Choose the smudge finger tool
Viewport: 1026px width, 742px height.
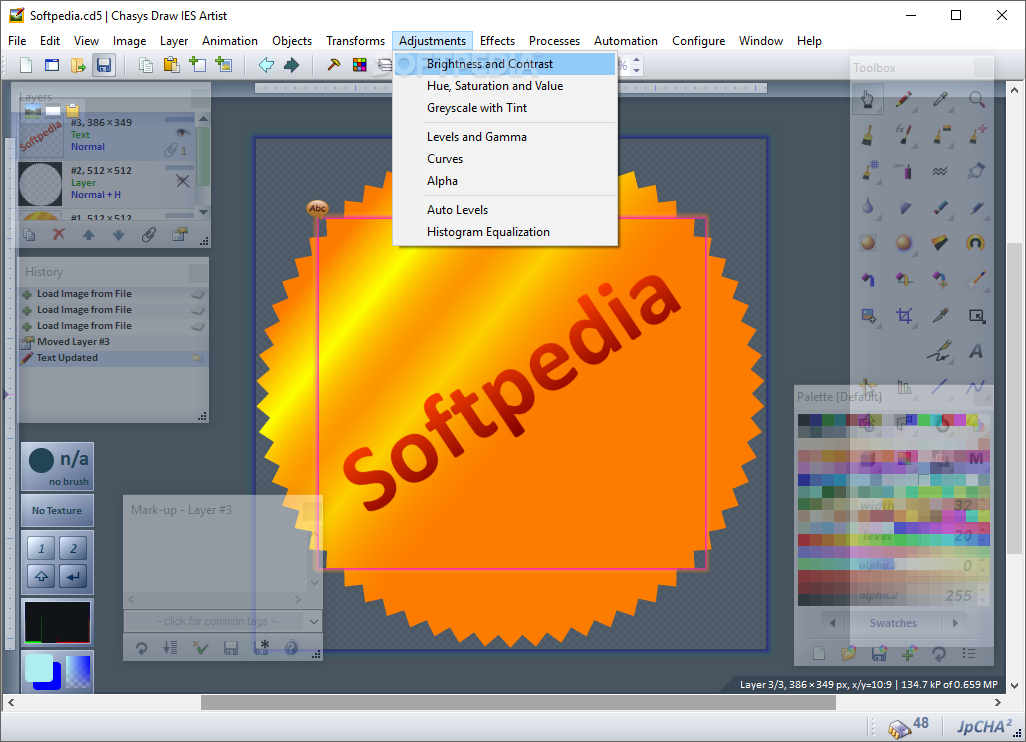[x=976, y=171]
